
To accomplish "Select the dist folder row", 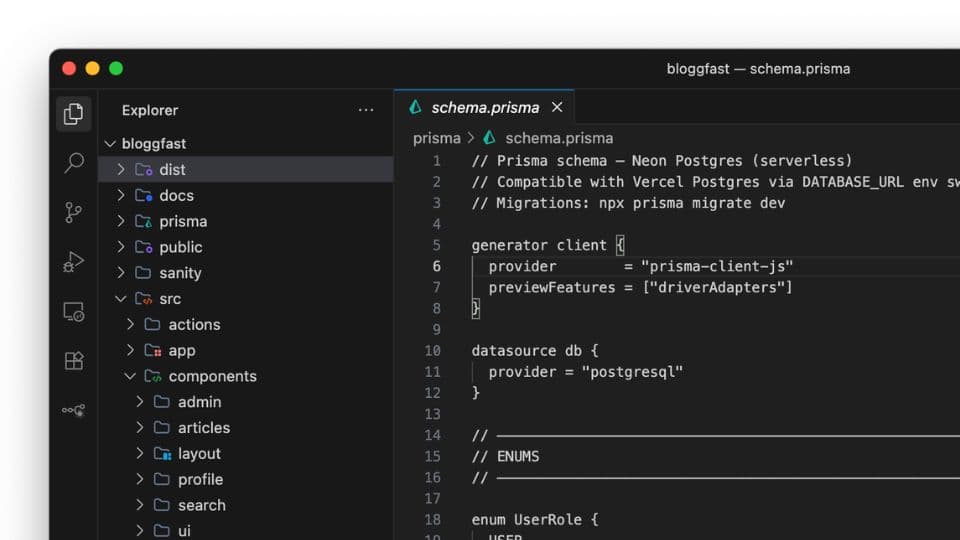I will 246,170.
